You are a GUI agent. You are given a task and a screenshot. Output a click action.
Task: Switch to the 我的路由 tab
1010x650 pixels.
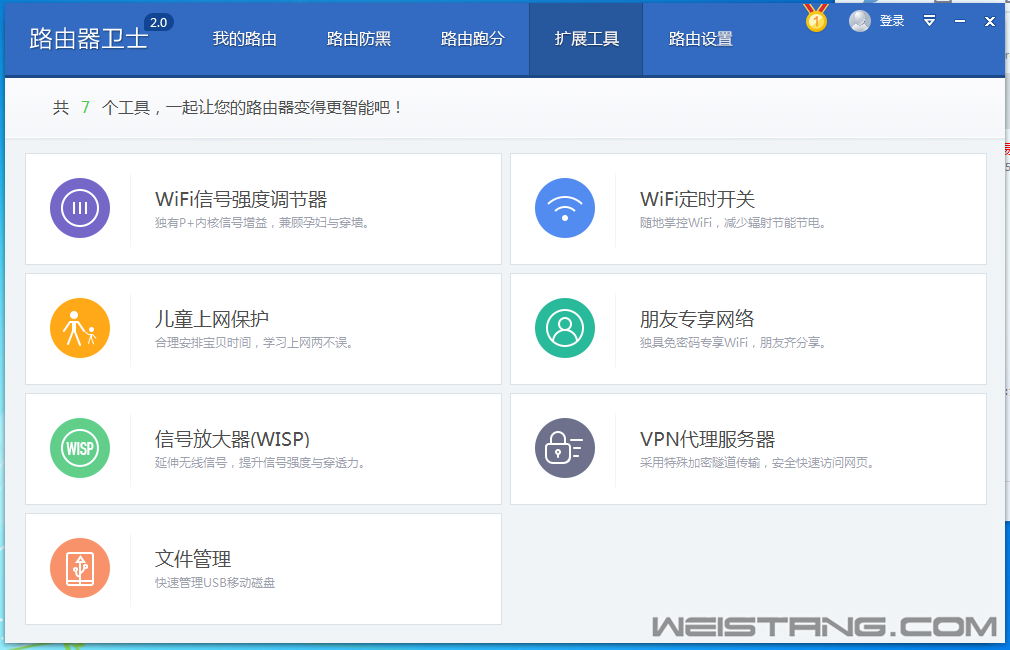[244, 39]
